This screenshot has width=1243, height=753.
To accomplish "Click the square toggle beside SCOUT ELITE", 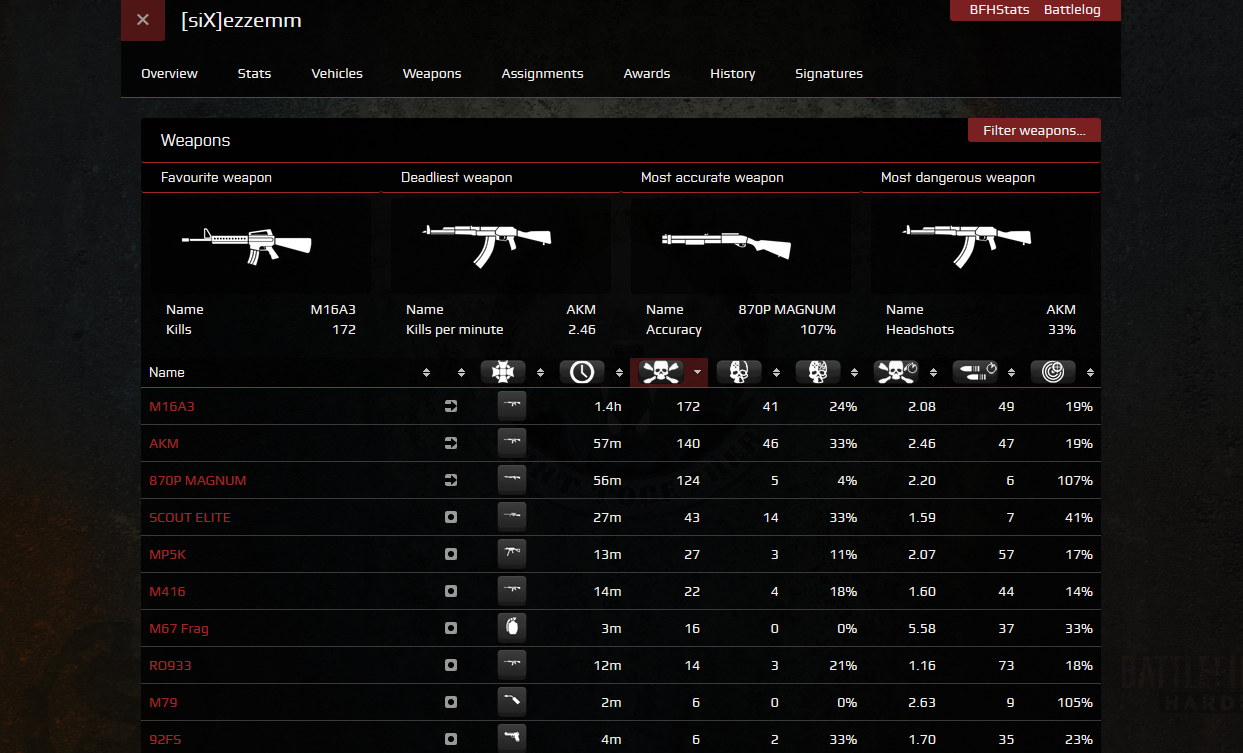I will click(451, 517).
